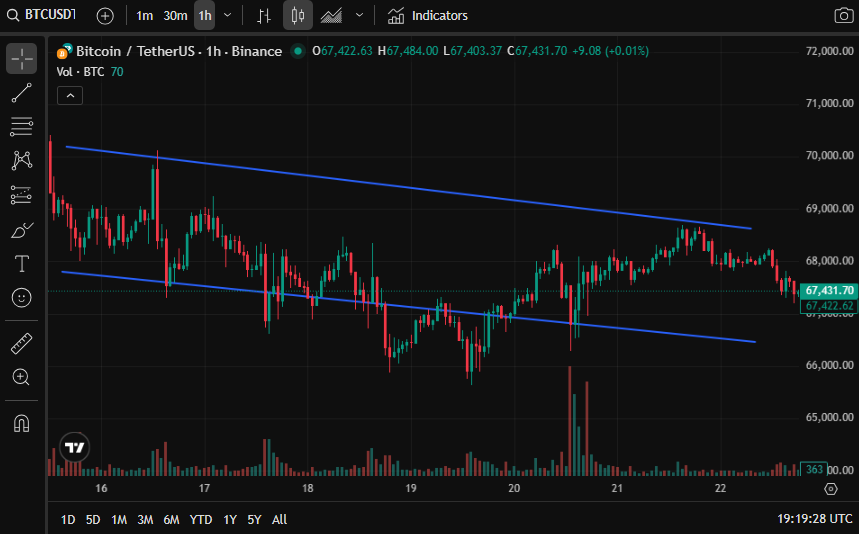The image size is (859, 534).
Task: Open the price scale settings gear
Action: tap(831, 489)
